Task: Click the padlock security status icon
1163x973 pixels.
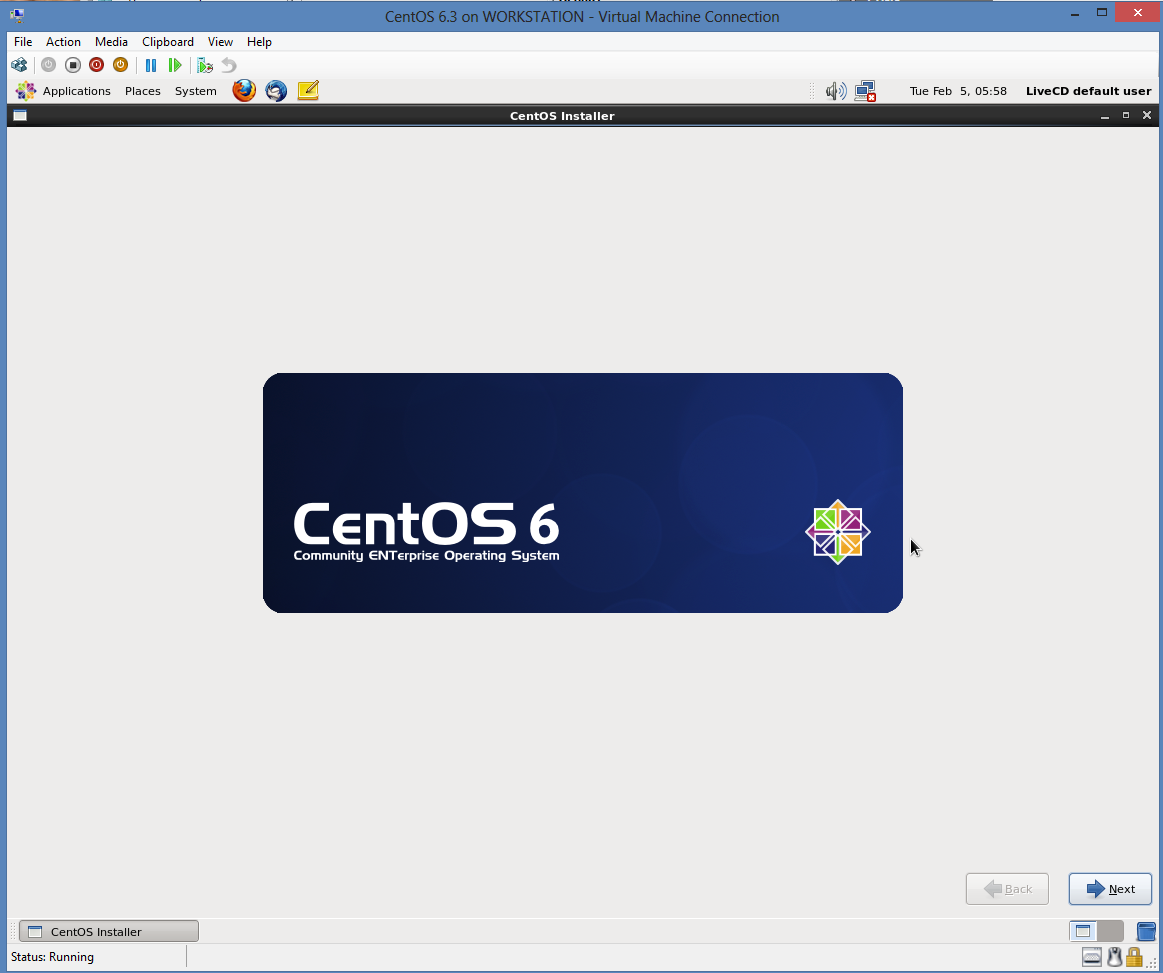Action: tap(1133, 957)
